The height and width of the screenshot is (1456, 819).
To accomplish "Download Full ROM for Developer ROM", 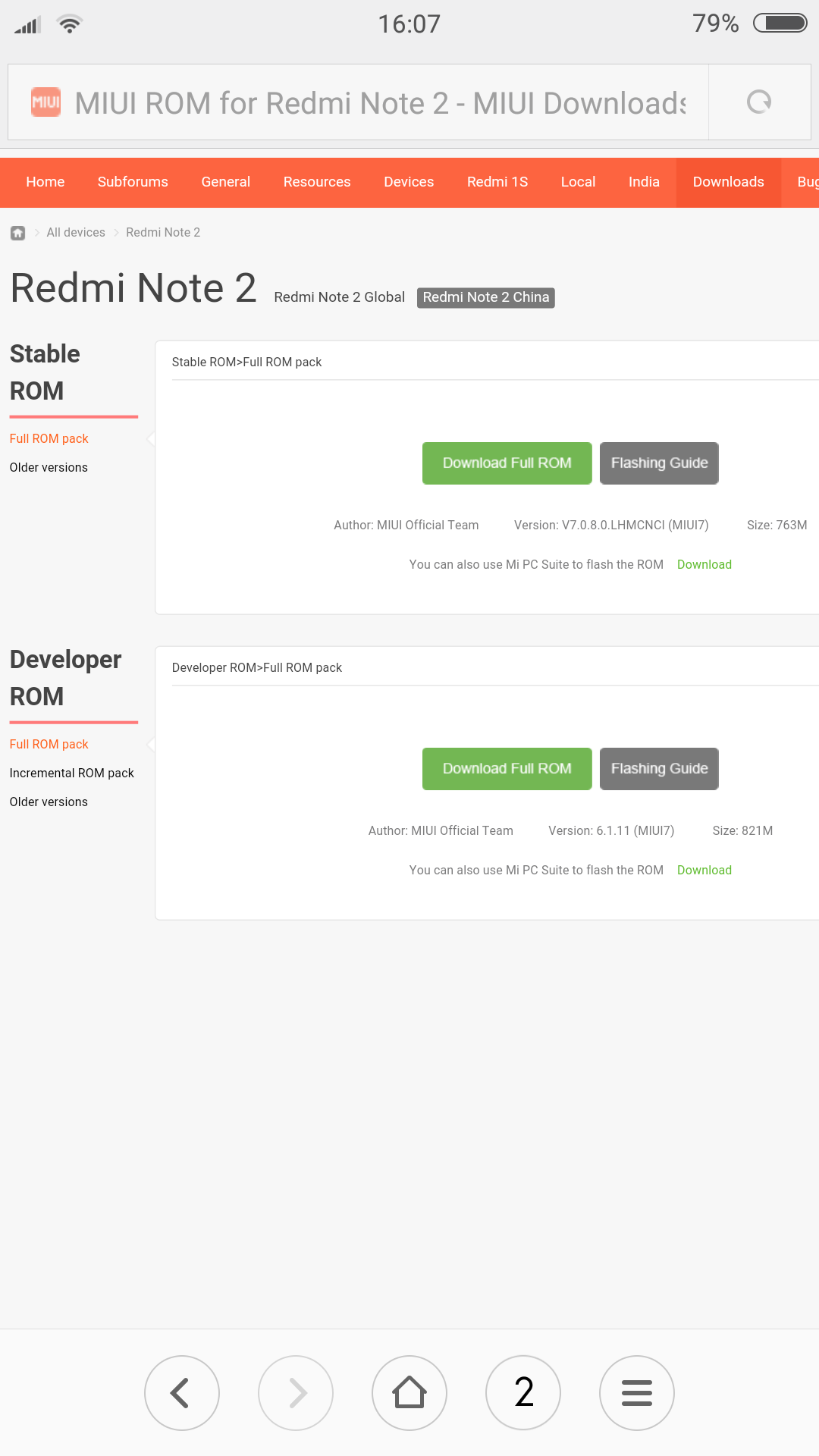I will [x=507, y=769].
